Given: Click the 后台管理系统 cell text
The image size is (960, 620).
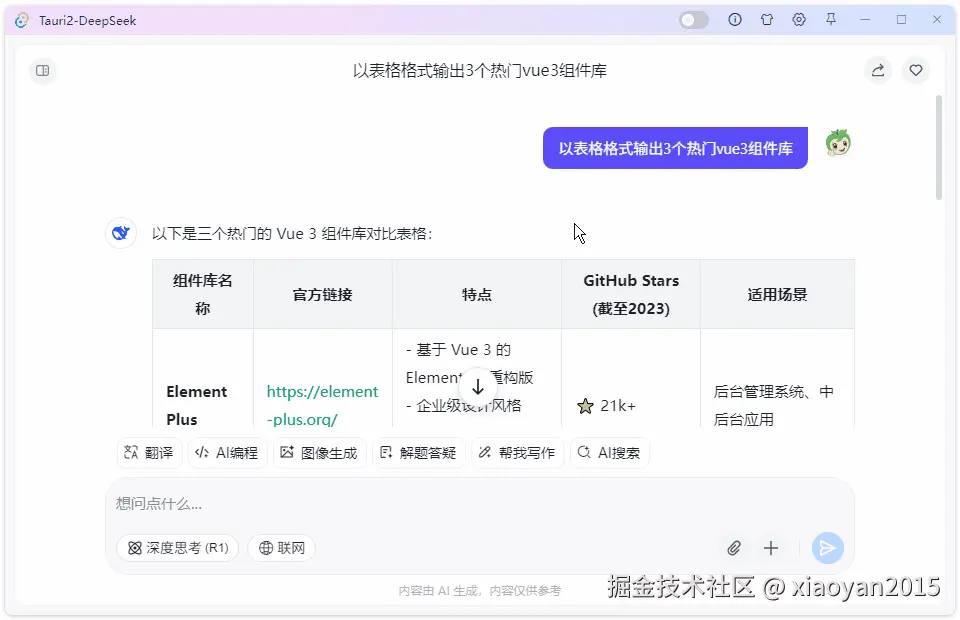Looking at the screenshot, I should [x=773, y=405].
